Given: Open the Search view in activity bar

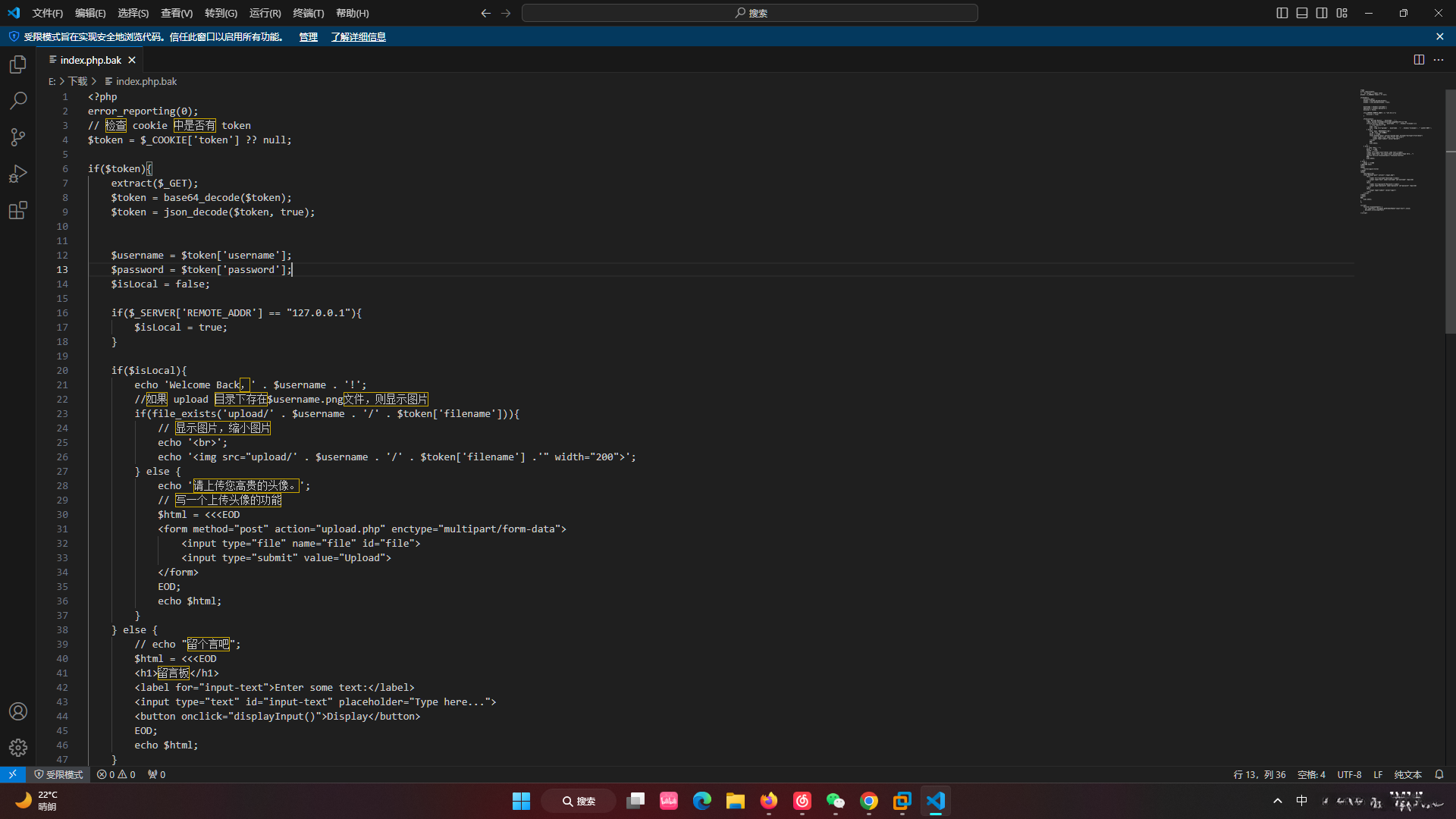Looking at the screenshot, I should pos(18,101).
